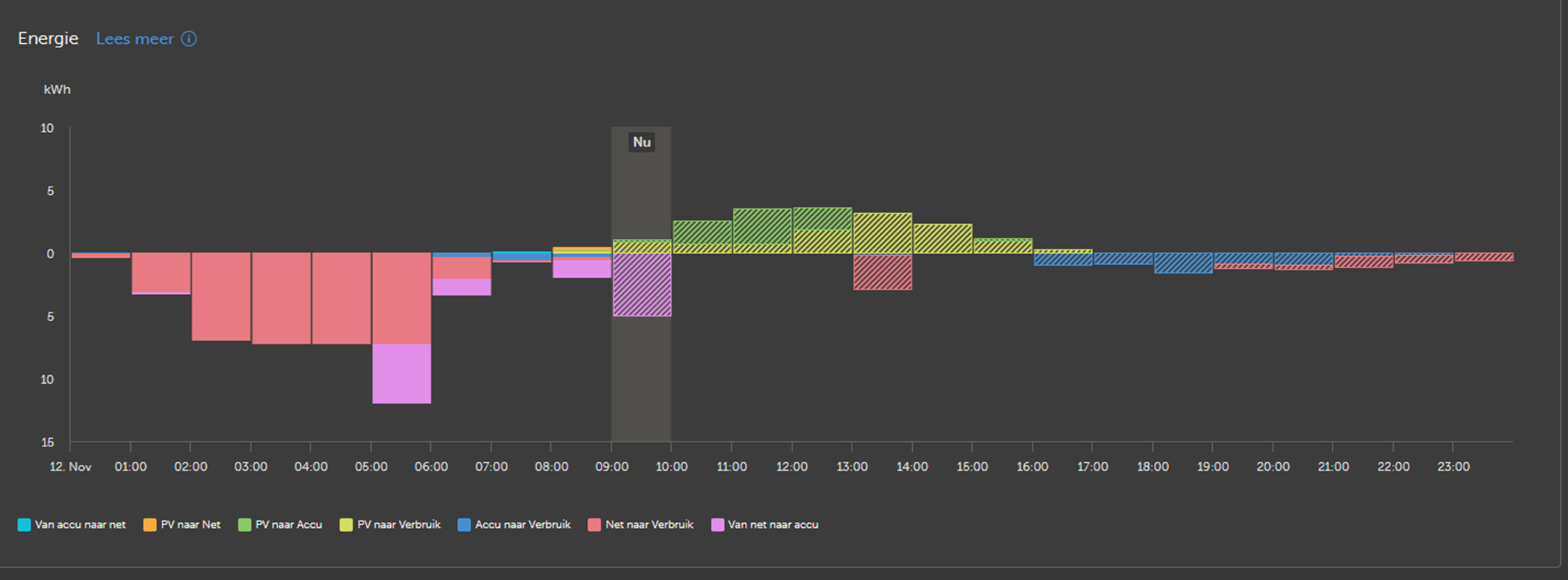Select the hatched red bar at 21:00
This screenshot has width=1568, height=580.
coord(1364,262)
